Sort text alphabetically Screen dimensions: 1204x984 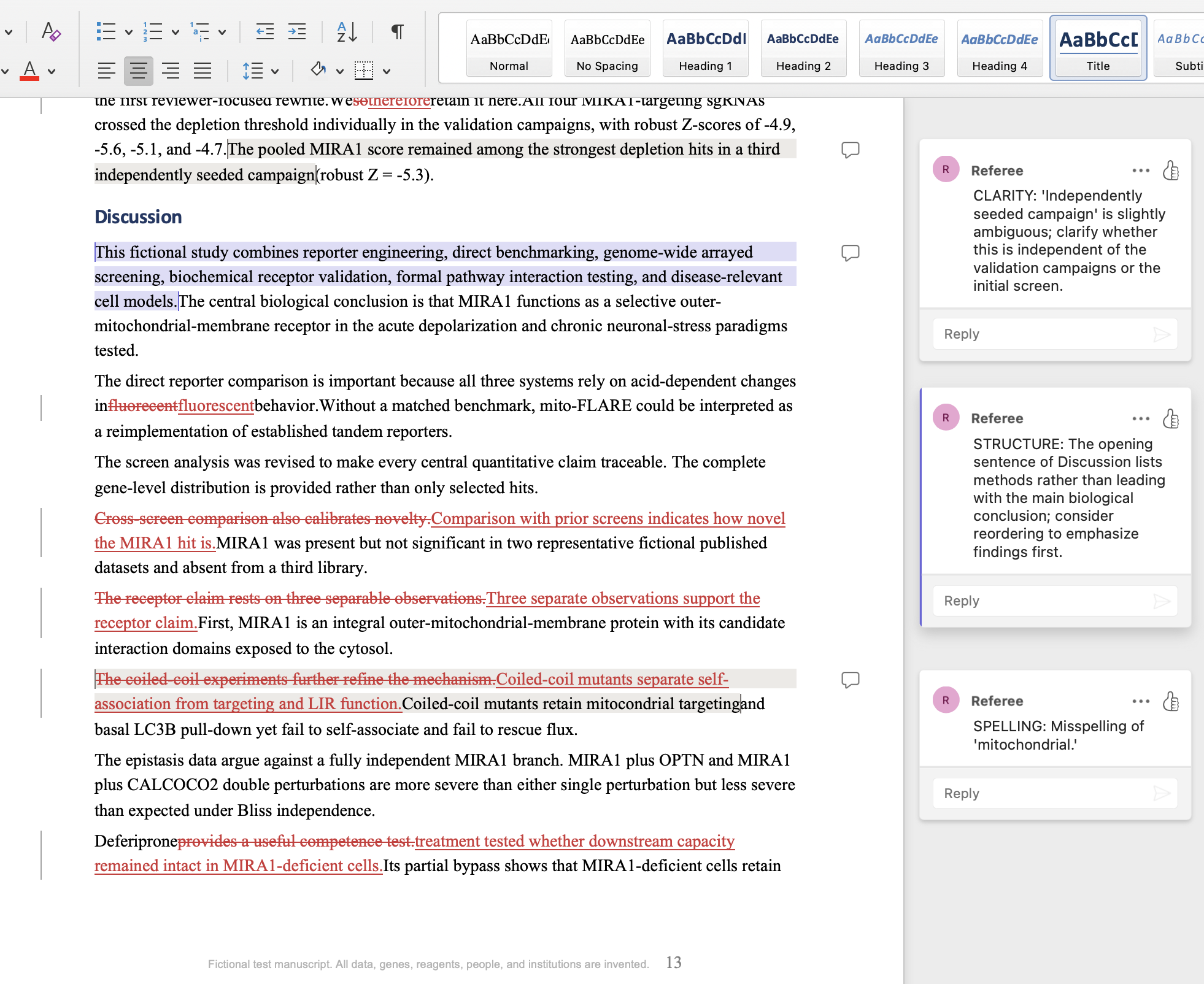[x=347, y=31]
